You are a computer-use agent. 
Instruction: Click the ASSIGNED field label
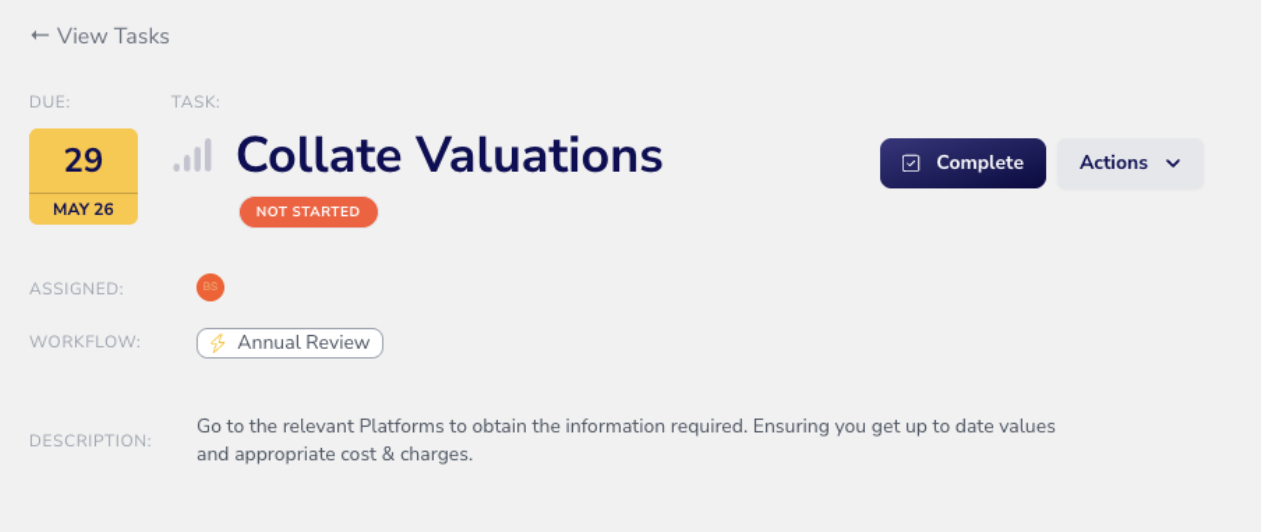(77, 289)
